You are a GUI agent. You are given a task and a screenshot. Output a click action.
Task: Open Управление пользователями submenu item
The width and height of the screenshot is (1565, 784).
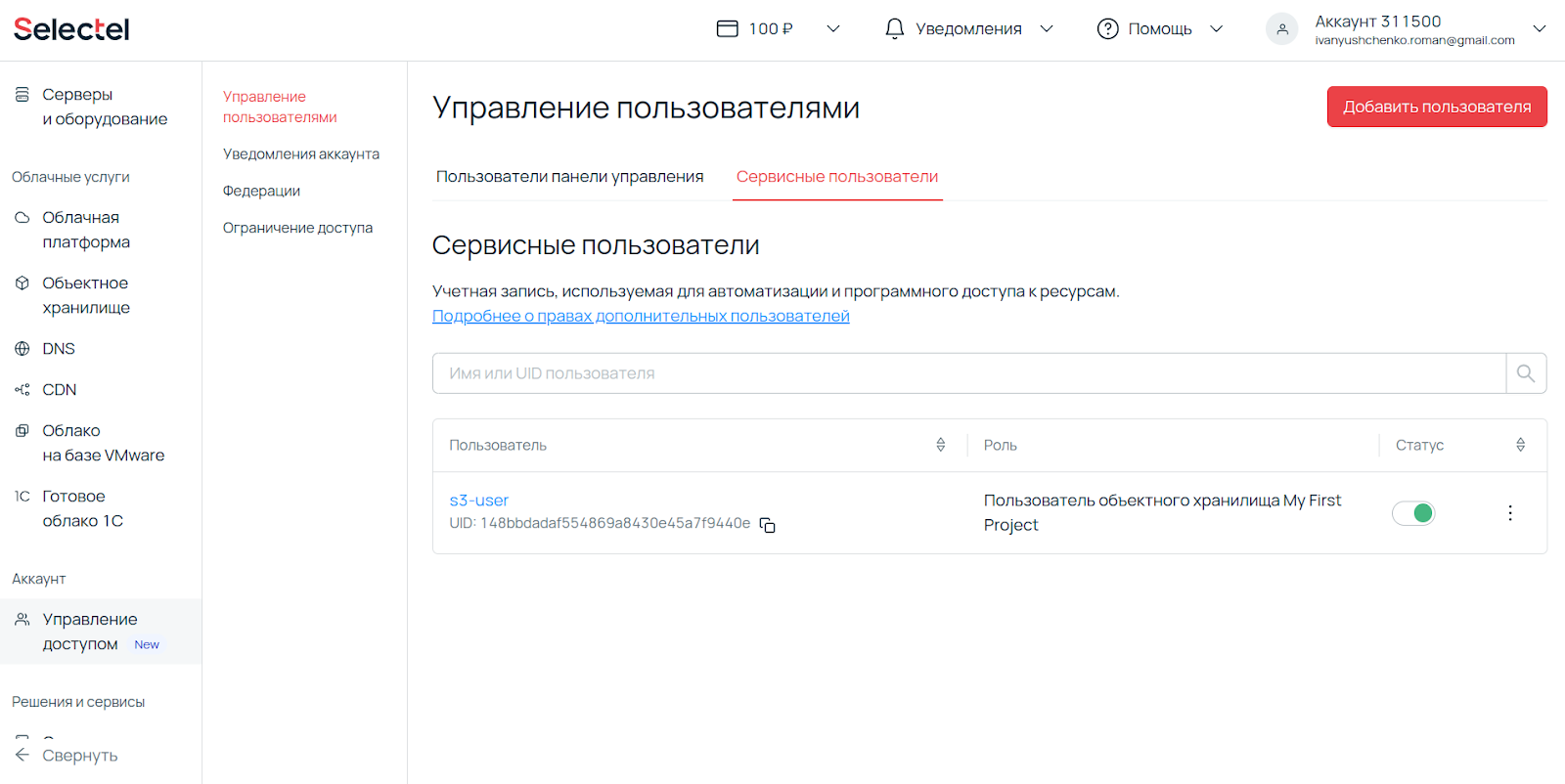280,107
